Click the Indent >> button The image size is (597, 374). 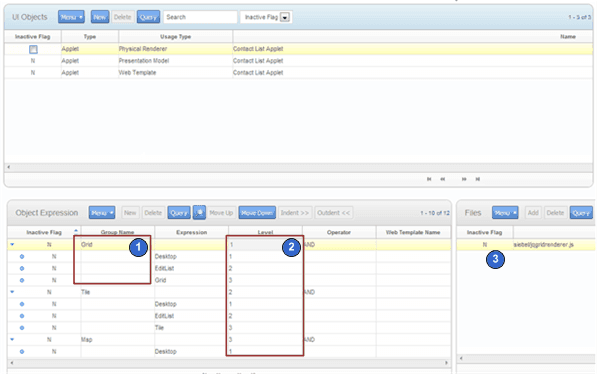pos(295,213)
